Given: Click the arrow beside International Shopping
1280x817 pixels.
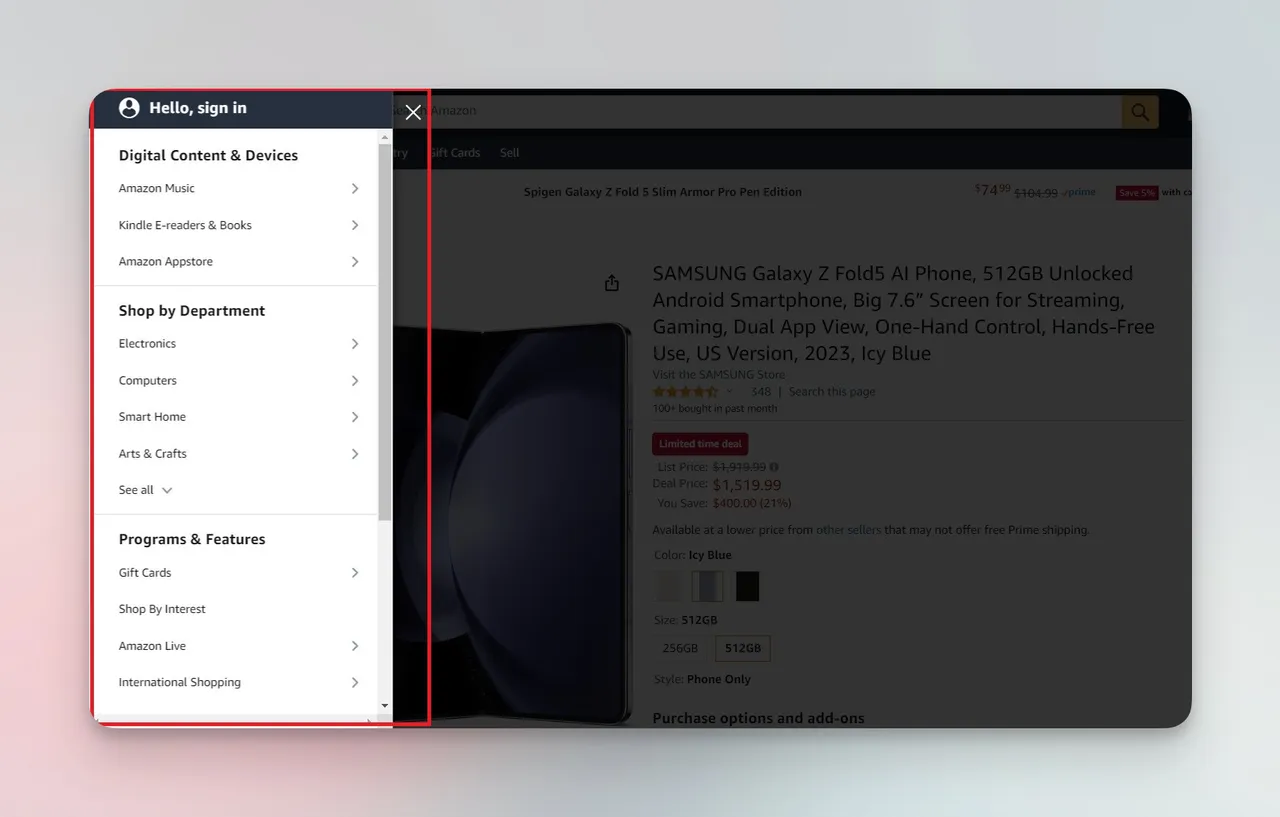Looking at the screenshot, I should (355, 682).
